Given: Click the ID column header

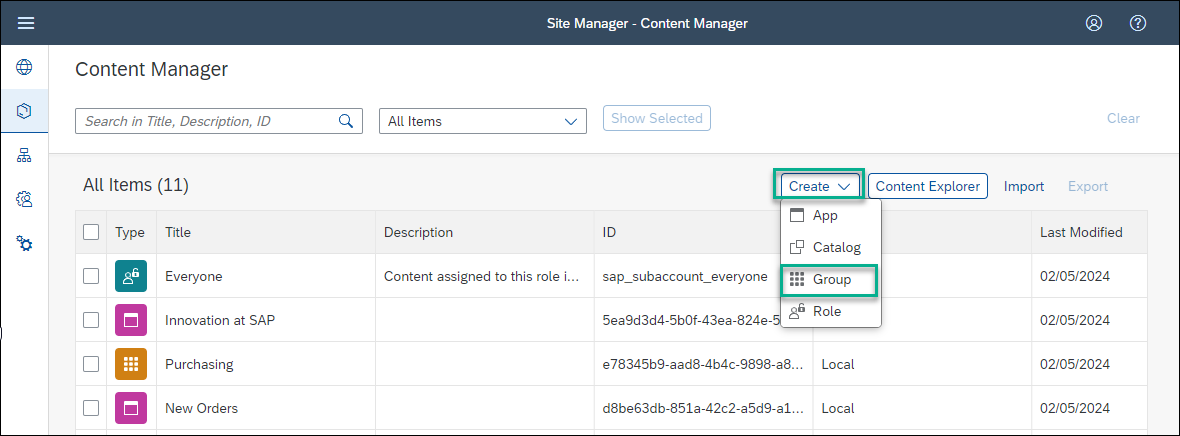Looking at the screenshot, I should [x=704, y=232].
